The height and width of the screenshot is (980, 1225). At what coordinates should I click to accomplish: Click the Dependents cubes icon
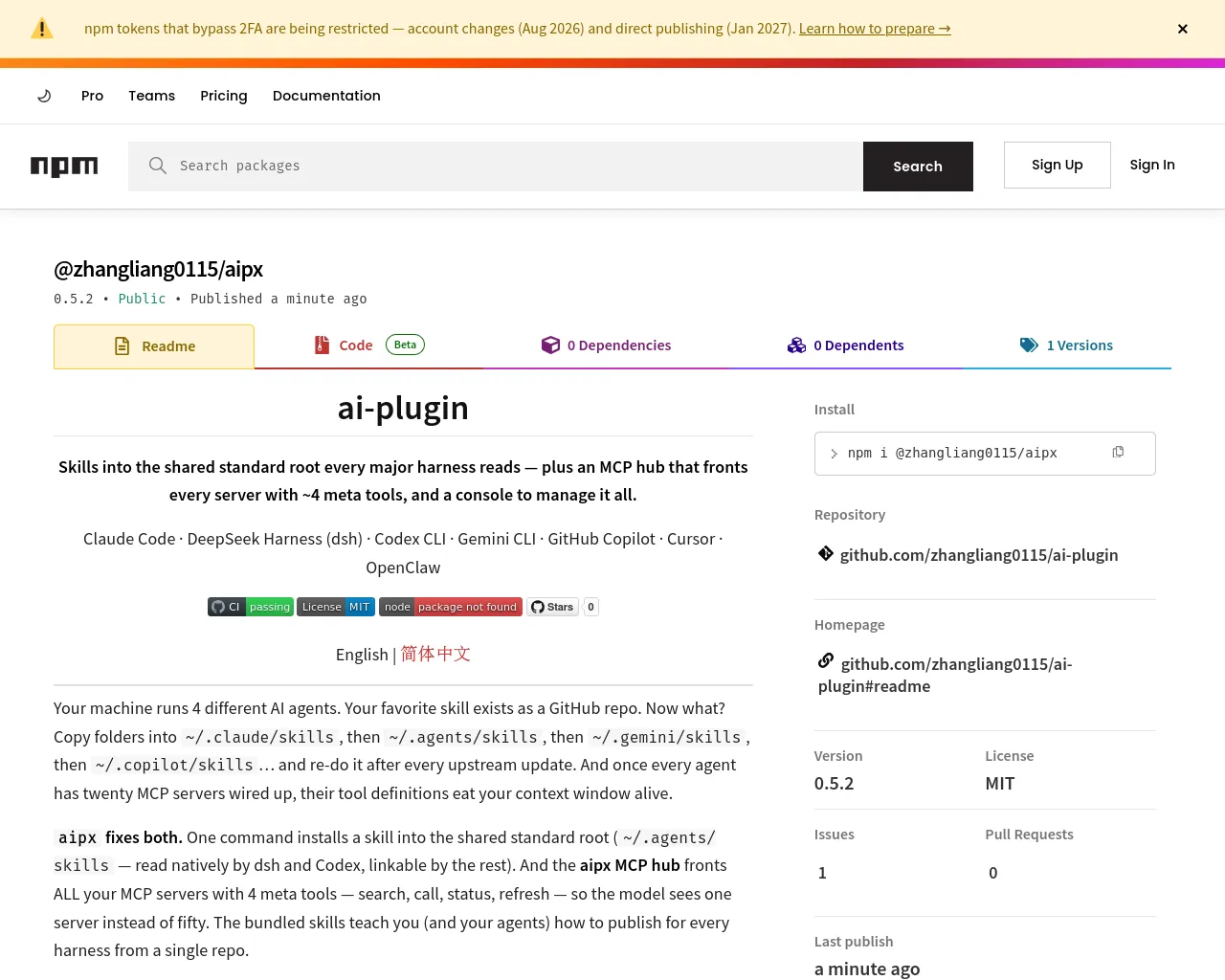pos(796,345)
